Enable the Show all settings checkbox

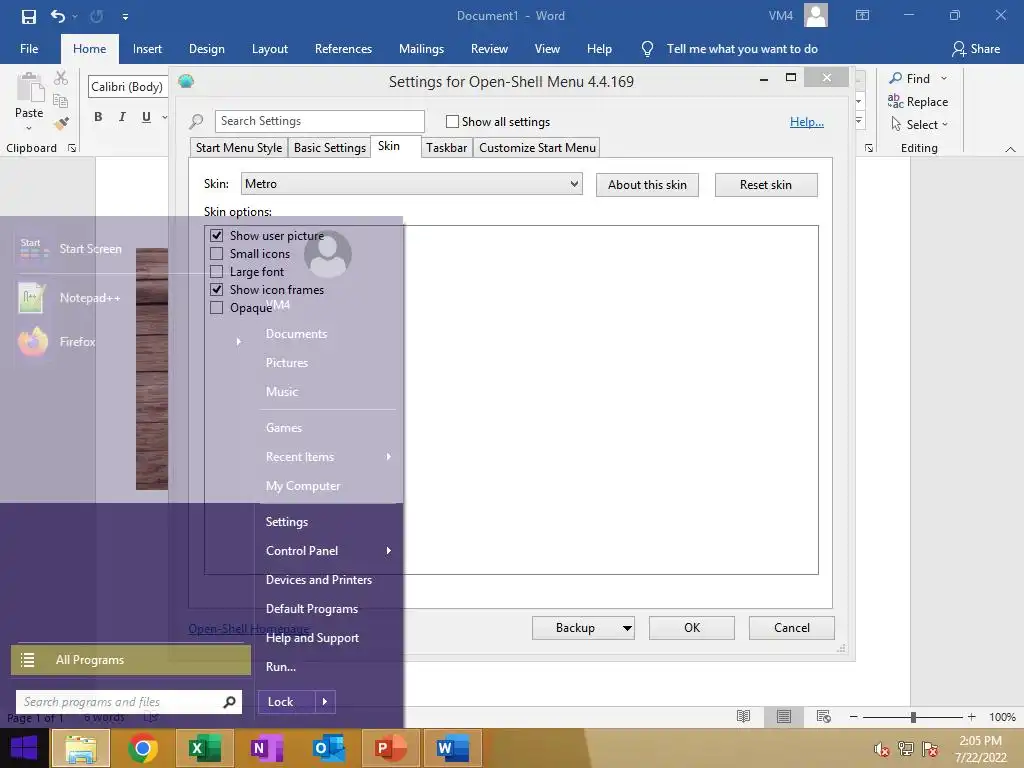[x=452, y=121]
